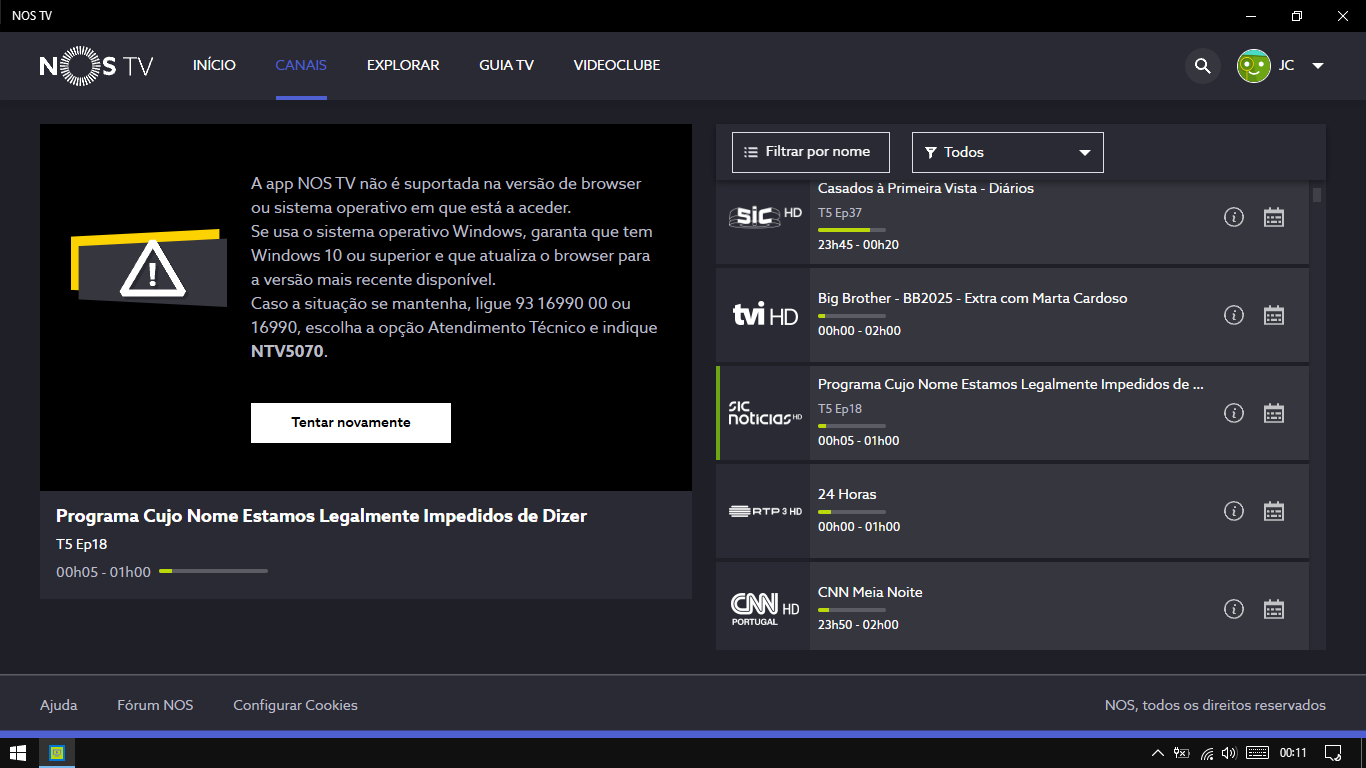Click the Tentar novamente button

pyautogui.click(x=351, y=422)
